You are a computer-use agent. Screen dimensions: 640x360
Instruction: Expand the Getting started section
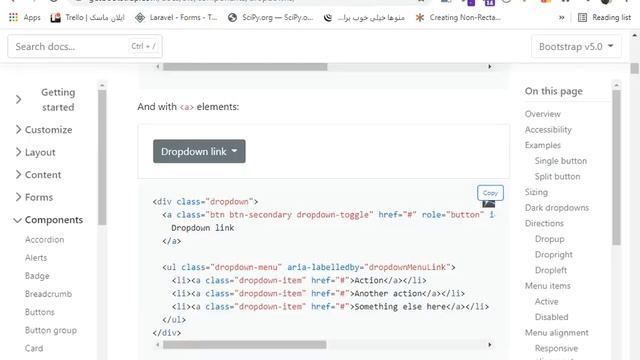pyautogui.click(x=45, y=100)
